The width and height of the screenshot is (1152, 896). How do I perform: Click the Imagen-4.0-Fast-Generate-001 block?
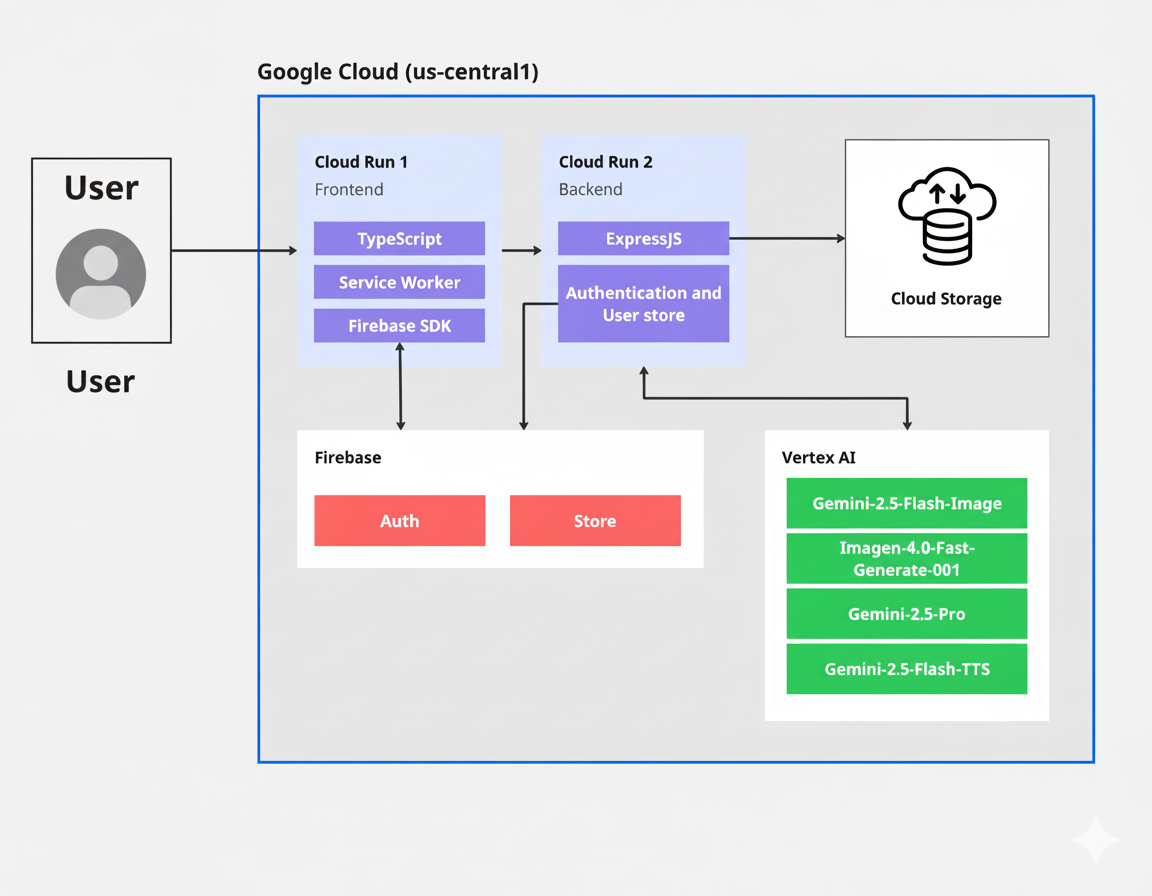coord(907,559)
